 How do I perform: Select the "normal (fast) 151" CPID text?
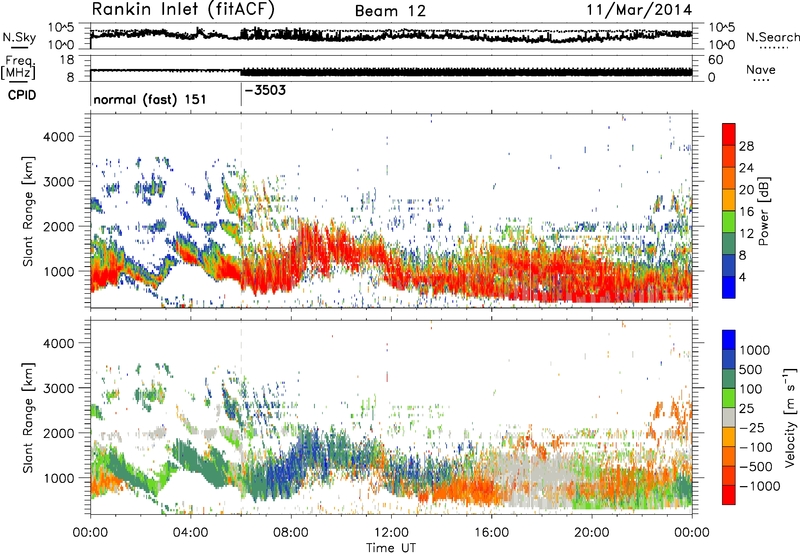[150, 99]
